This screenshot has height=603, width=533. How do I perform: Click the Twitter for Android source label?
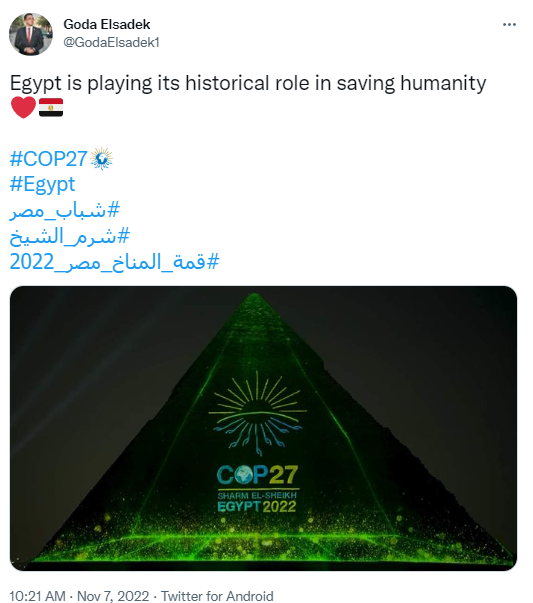click(217, 596)
